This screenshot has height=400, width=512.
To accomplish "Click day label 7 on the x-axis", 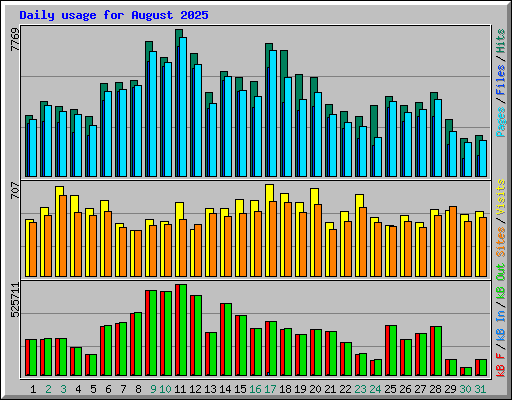I will [x=123, y=389].
